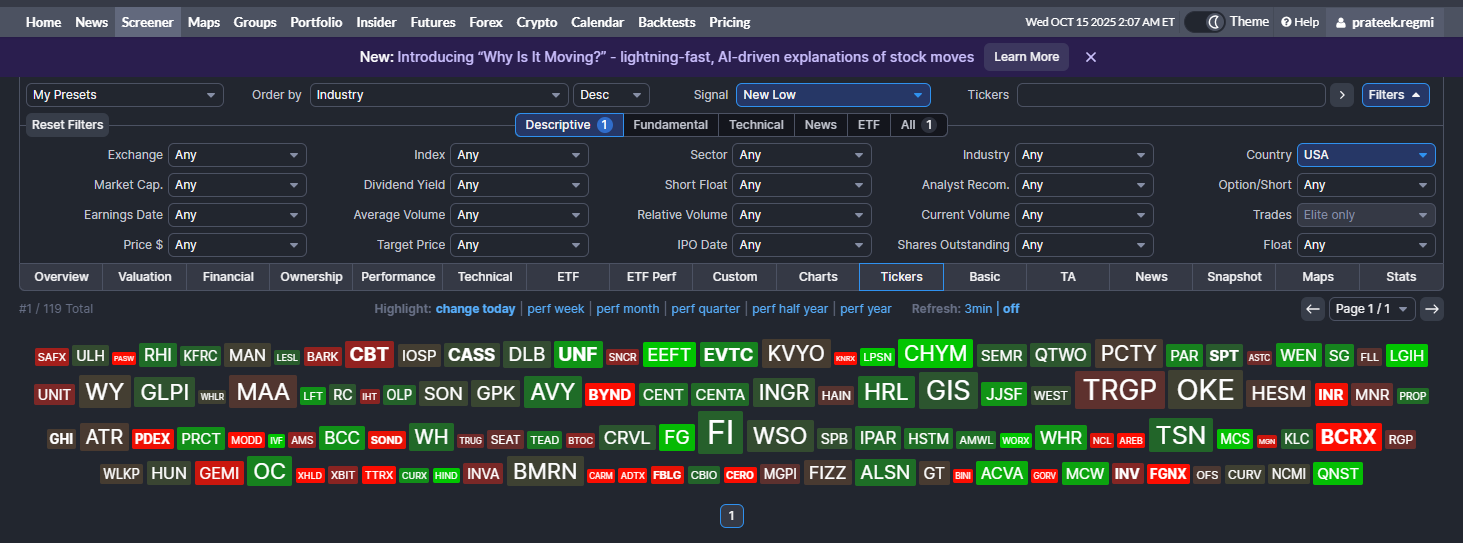The image size is (1463, 543).
Task: Open the KVYO ticker tile
Action: tap(796, 354)
